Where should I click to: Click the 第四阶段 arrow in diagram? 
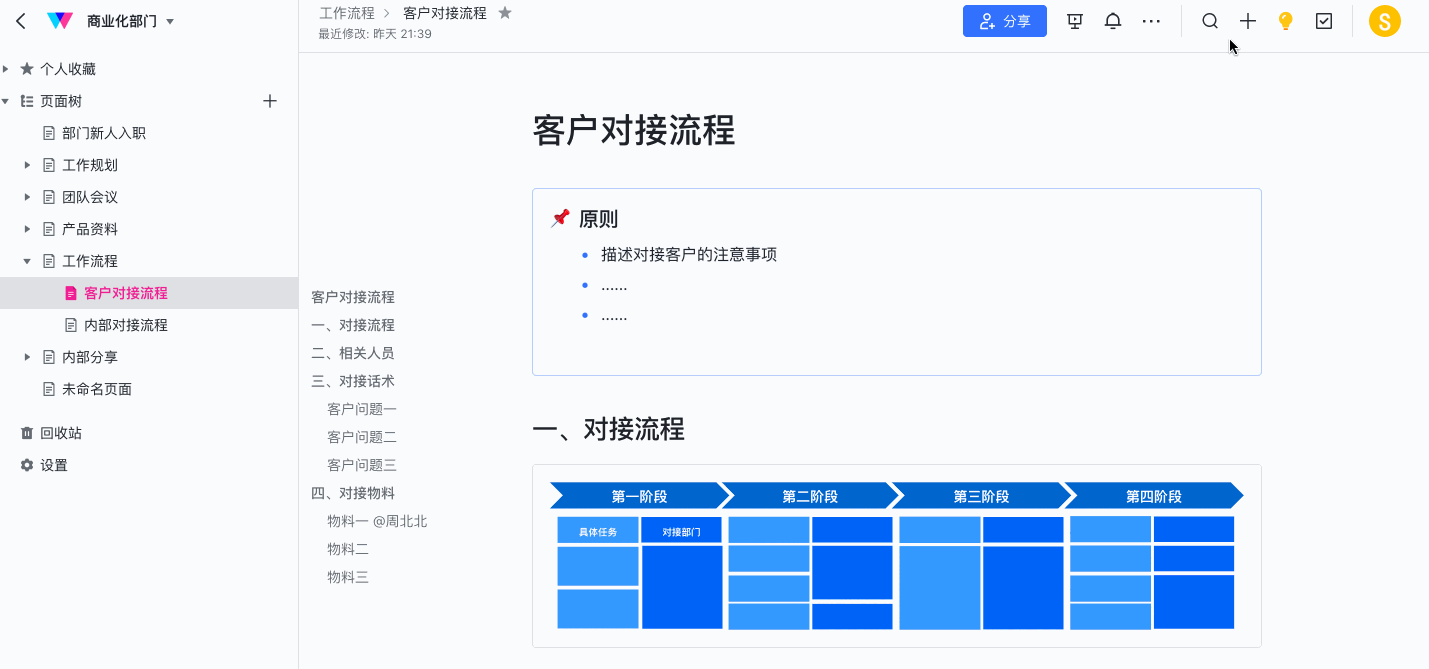tap(1153, 496)
